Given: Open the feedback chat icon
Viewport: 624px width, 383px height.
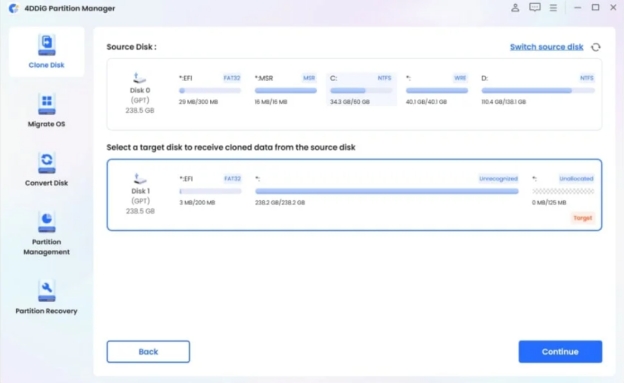Looking at the screenshot, I should (x=534, y=8).
